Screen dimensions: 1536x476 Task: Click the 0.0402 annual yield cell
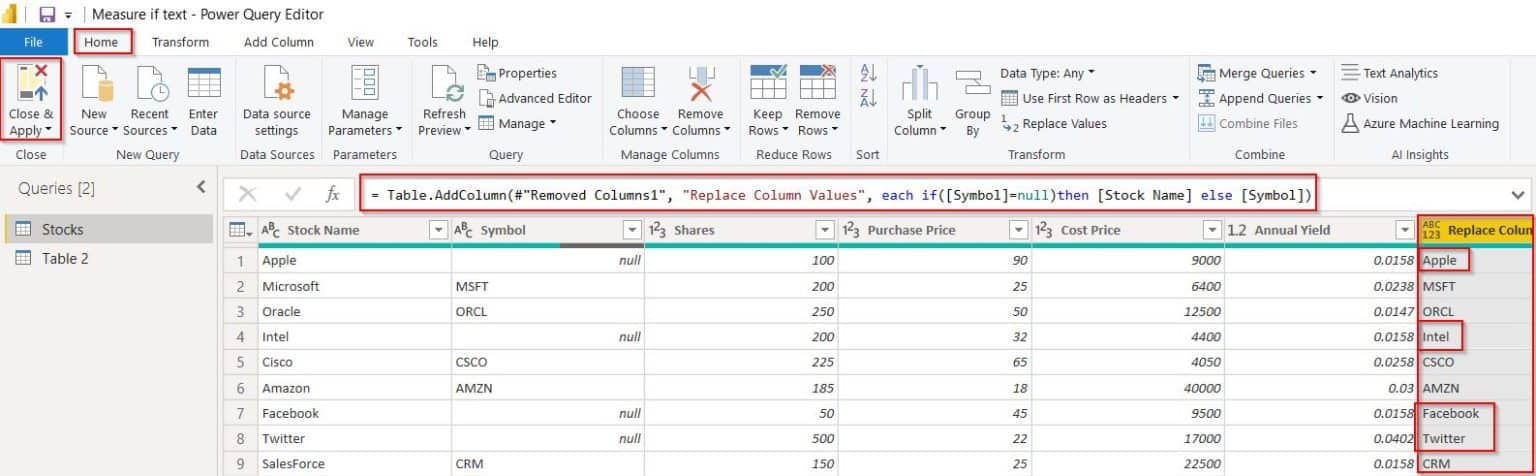[1320, 438]
